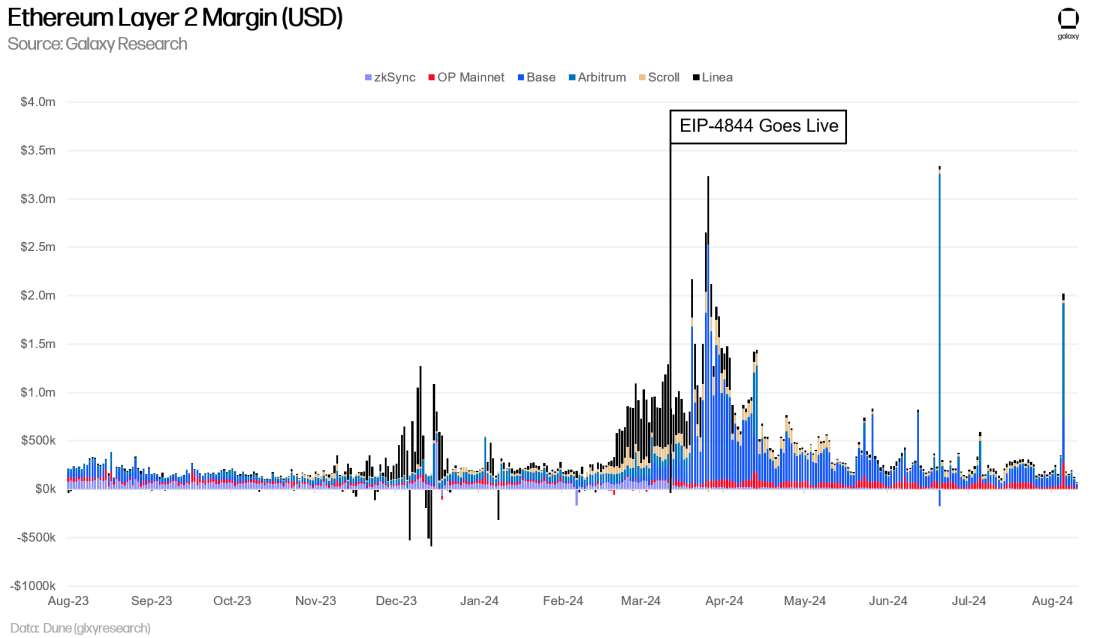Click the $3.5m y-axis label

(38, 150)
